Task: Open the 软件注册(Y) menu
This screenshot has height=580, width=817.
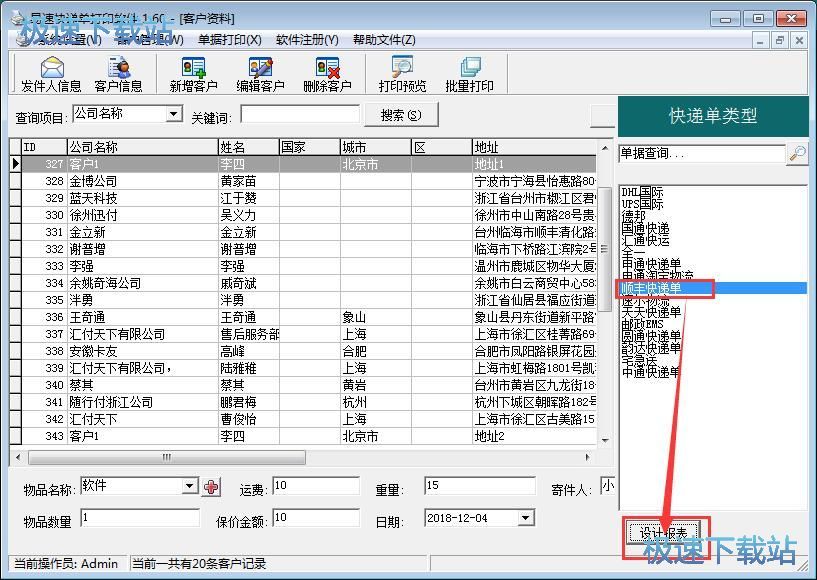Action: click(307, 40)
